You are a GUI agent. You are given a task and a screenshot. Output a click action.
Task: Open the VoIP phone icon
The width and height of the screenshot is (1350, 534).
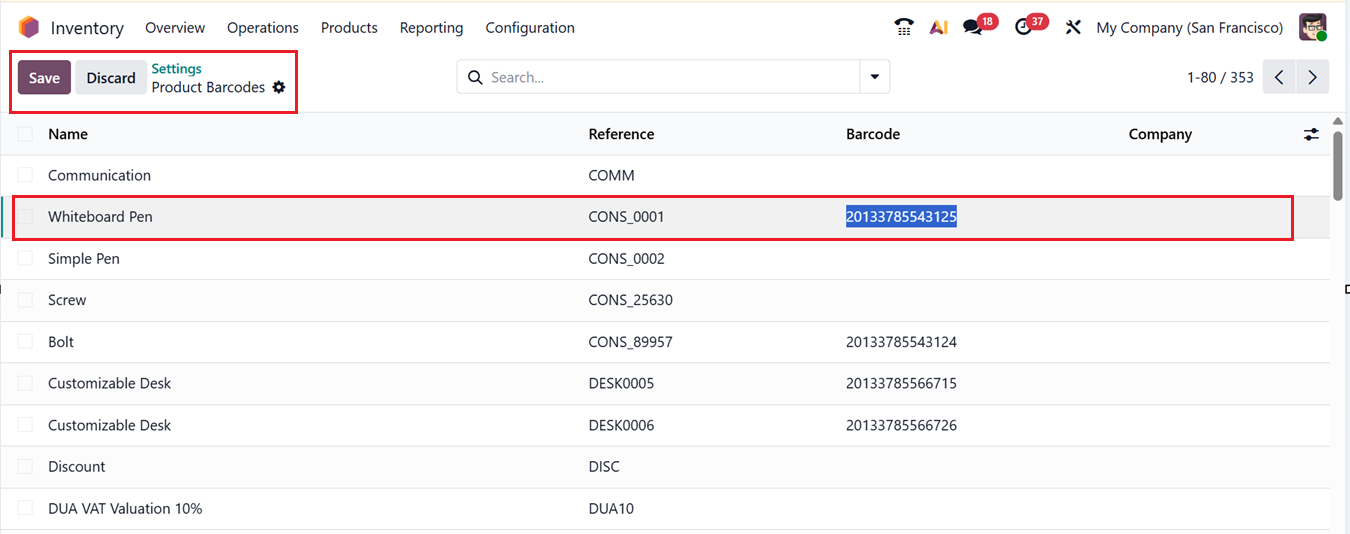coord(904,27)
